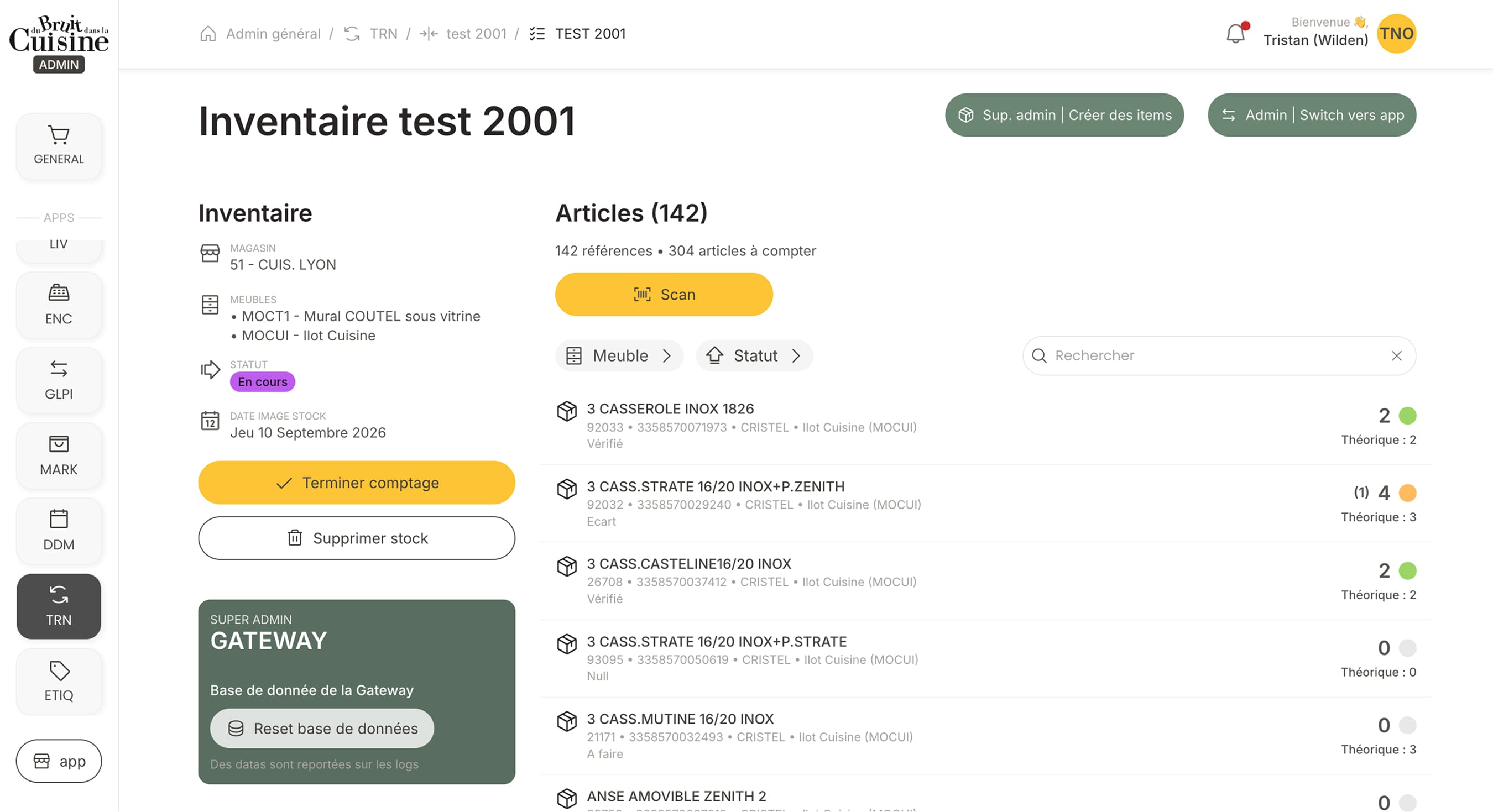Click the TNO user avatar
1493x812 pixels.
tap(1396, 34)
